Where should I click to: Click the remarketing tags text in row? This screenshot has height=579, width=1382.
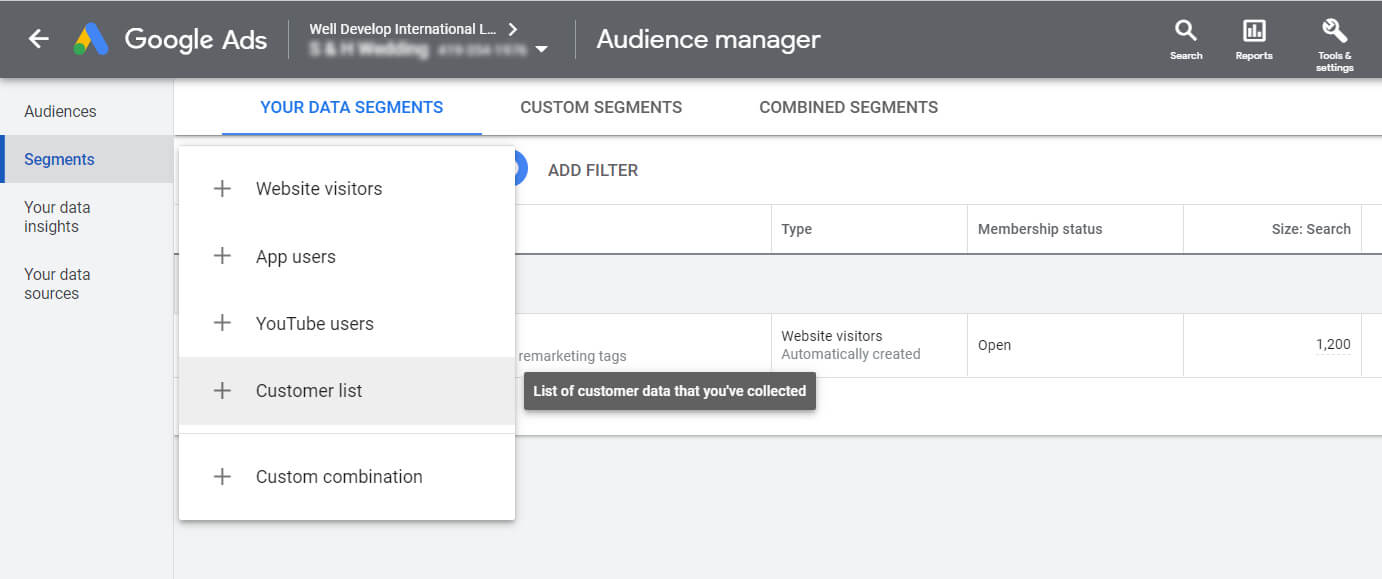[572, 356]
